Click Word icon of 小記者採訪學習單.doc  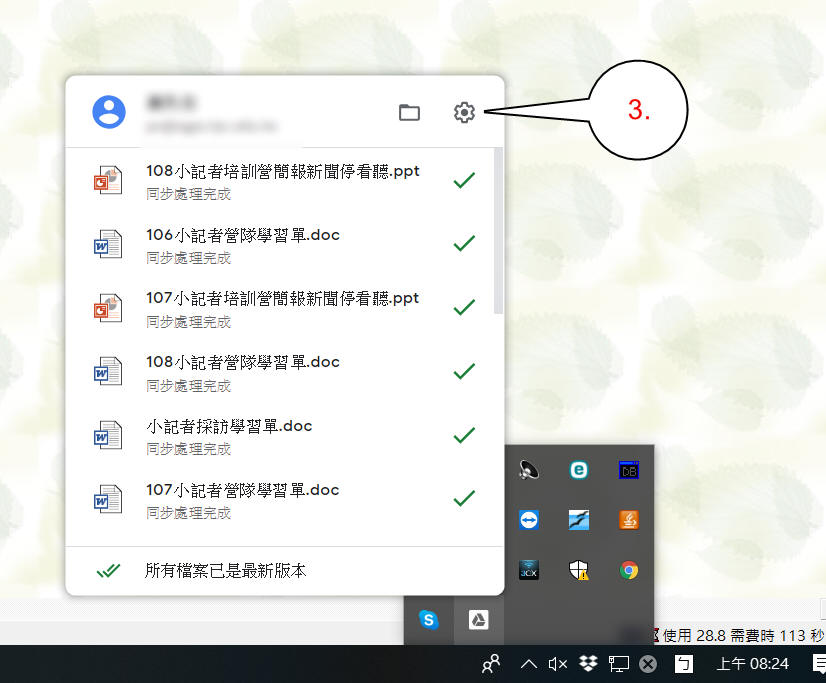coord(108,435)
